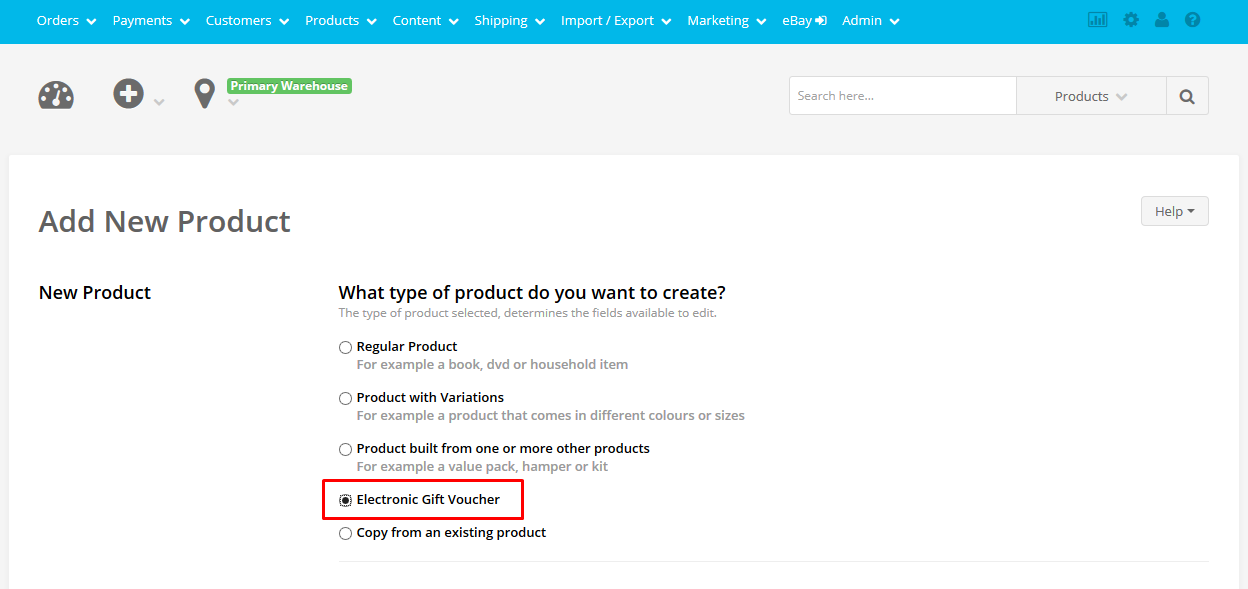The image size is (1248, 589).
Task: Click the warehouse location pin icon
Action: [204, 94]
